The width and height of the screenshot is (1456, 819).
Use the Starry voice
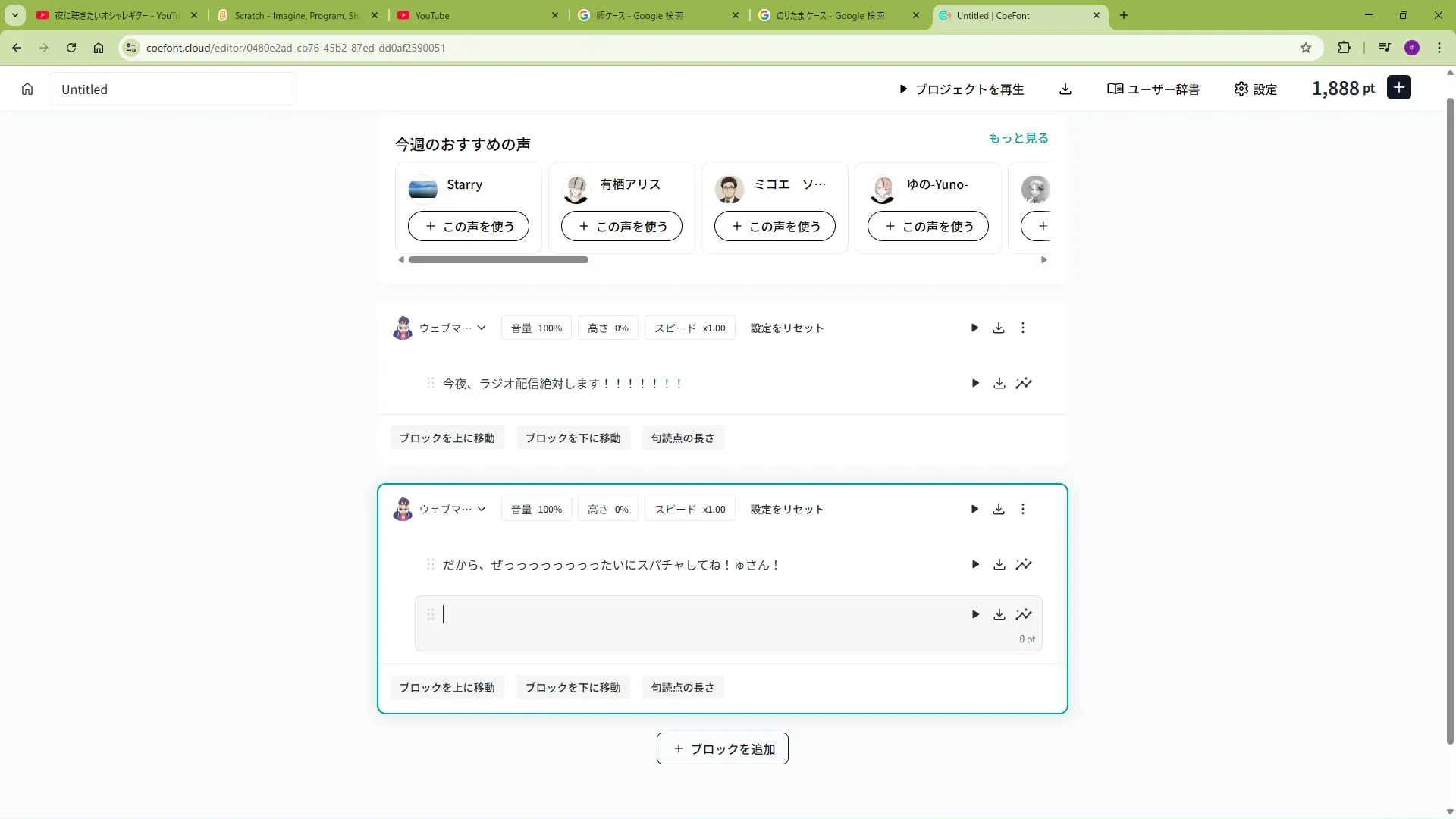[x=468, y=227]
